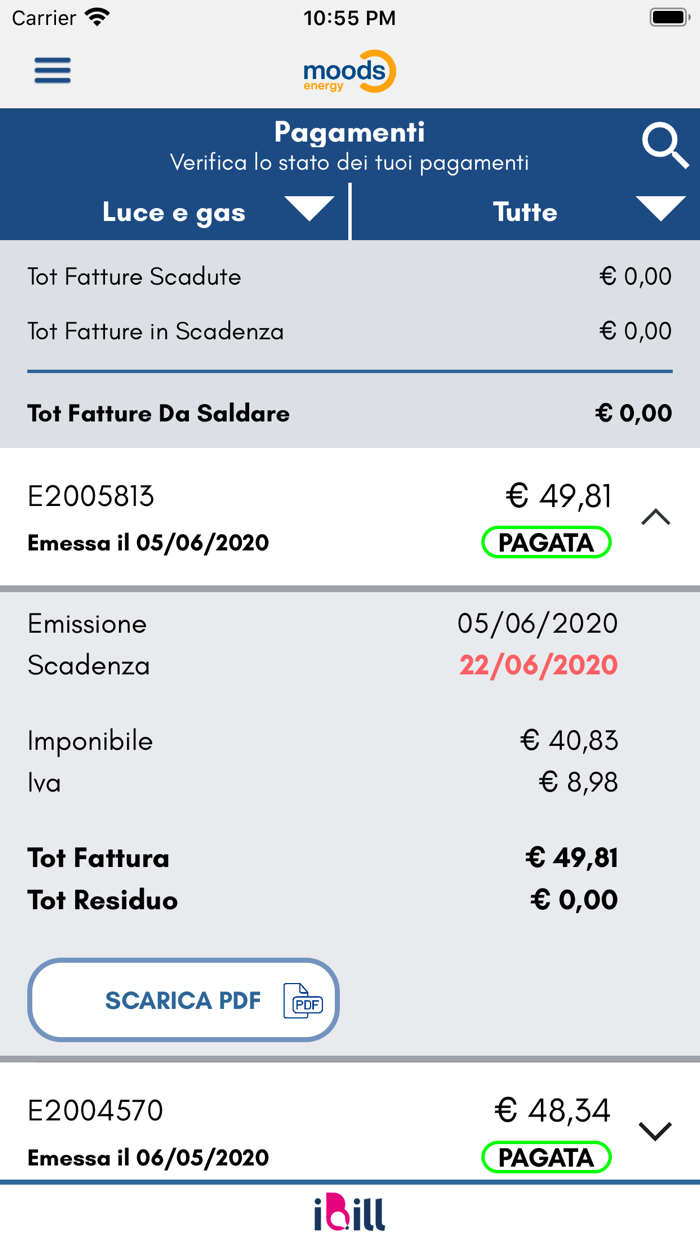
Task: Tap the Moods Energy logo
Action: (349, 72)
